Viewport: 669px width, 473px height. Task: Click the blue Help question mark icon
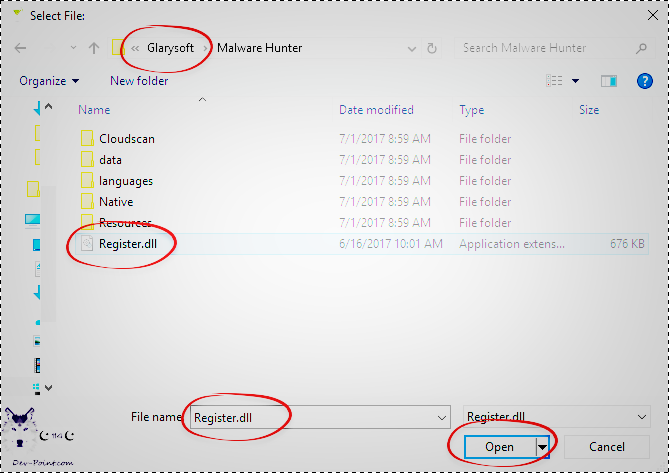pyautogui.click(x=644, y=81)
